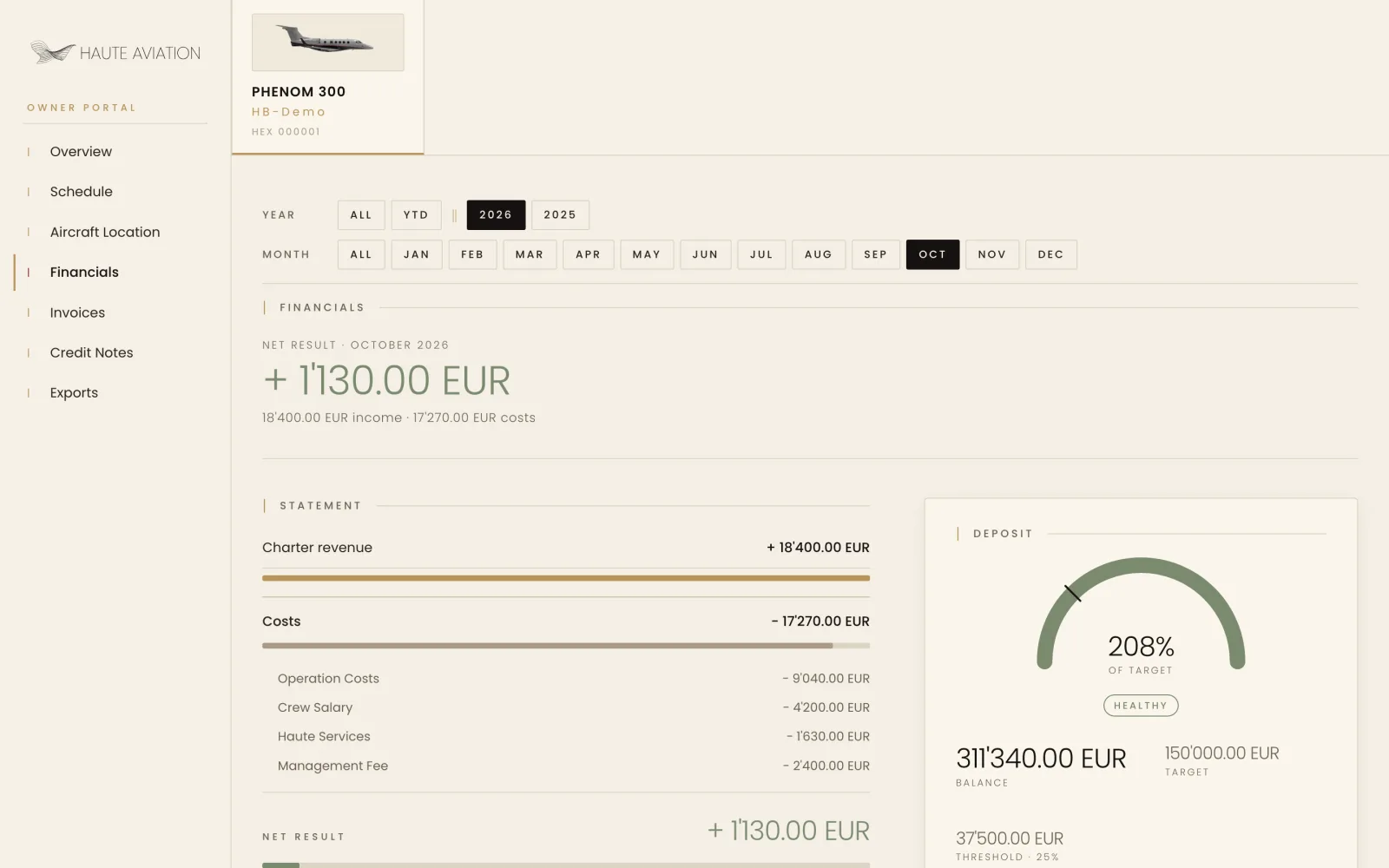The image size is (1389, 868).
Task: Click the Operation Costs line item
Action: [328, 679]
